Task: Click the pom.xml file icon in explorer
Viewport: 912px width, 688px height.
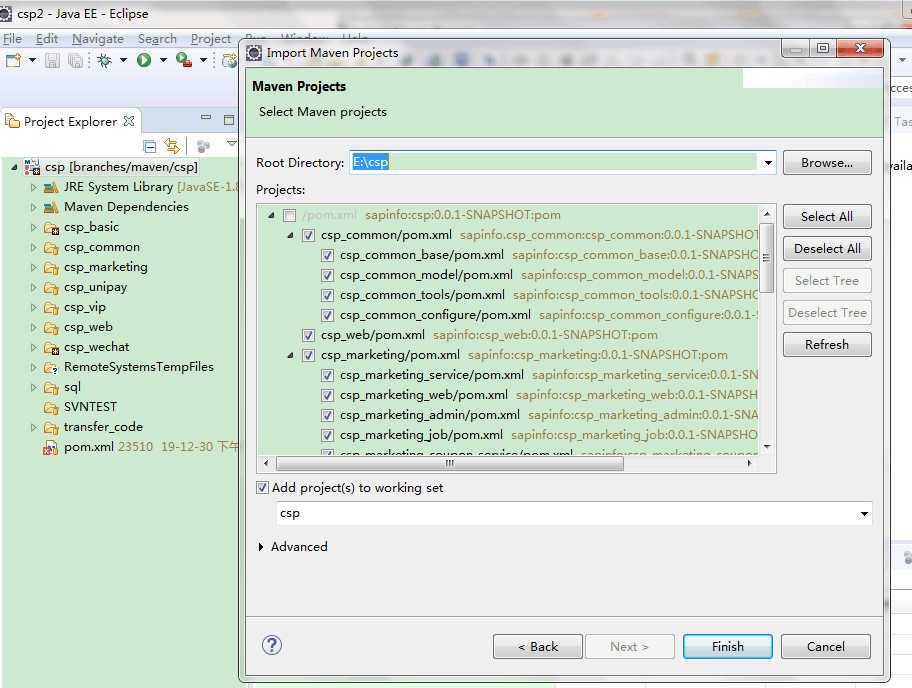Action: point(50,447)
